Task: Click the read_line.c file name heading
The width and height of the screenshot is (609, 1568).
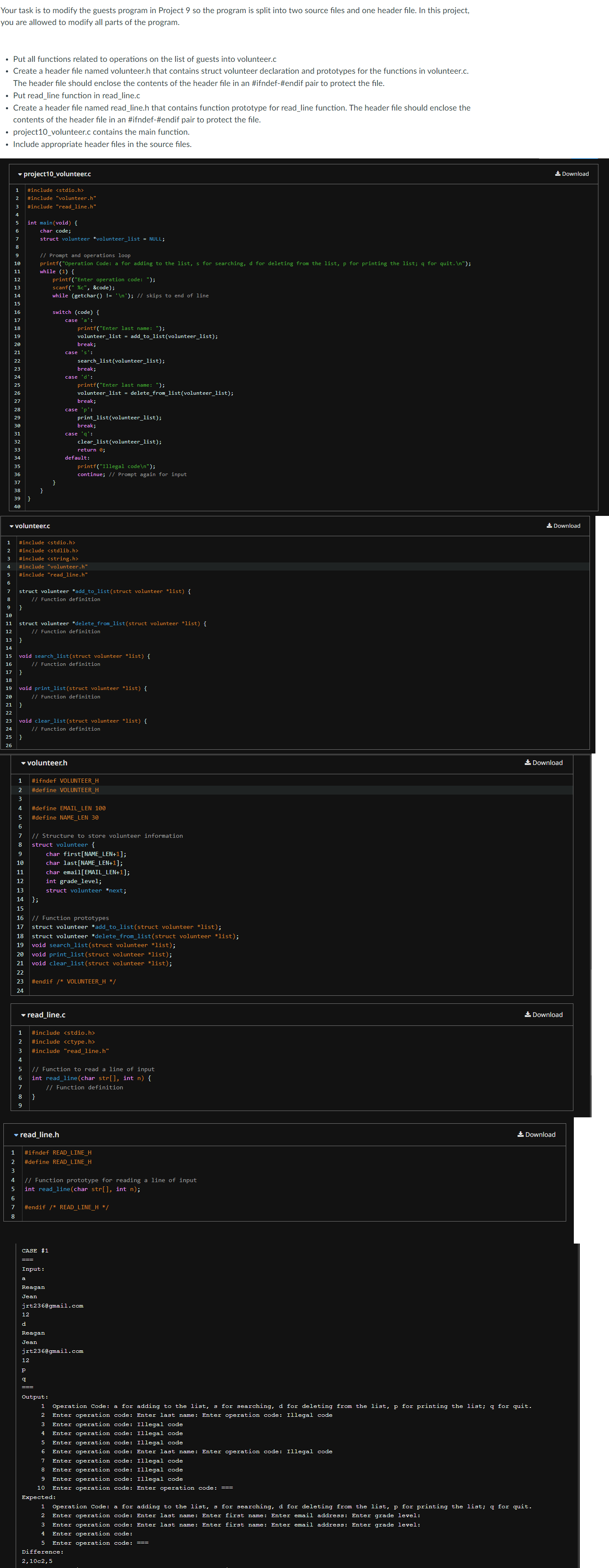Action: point(46,1015)
